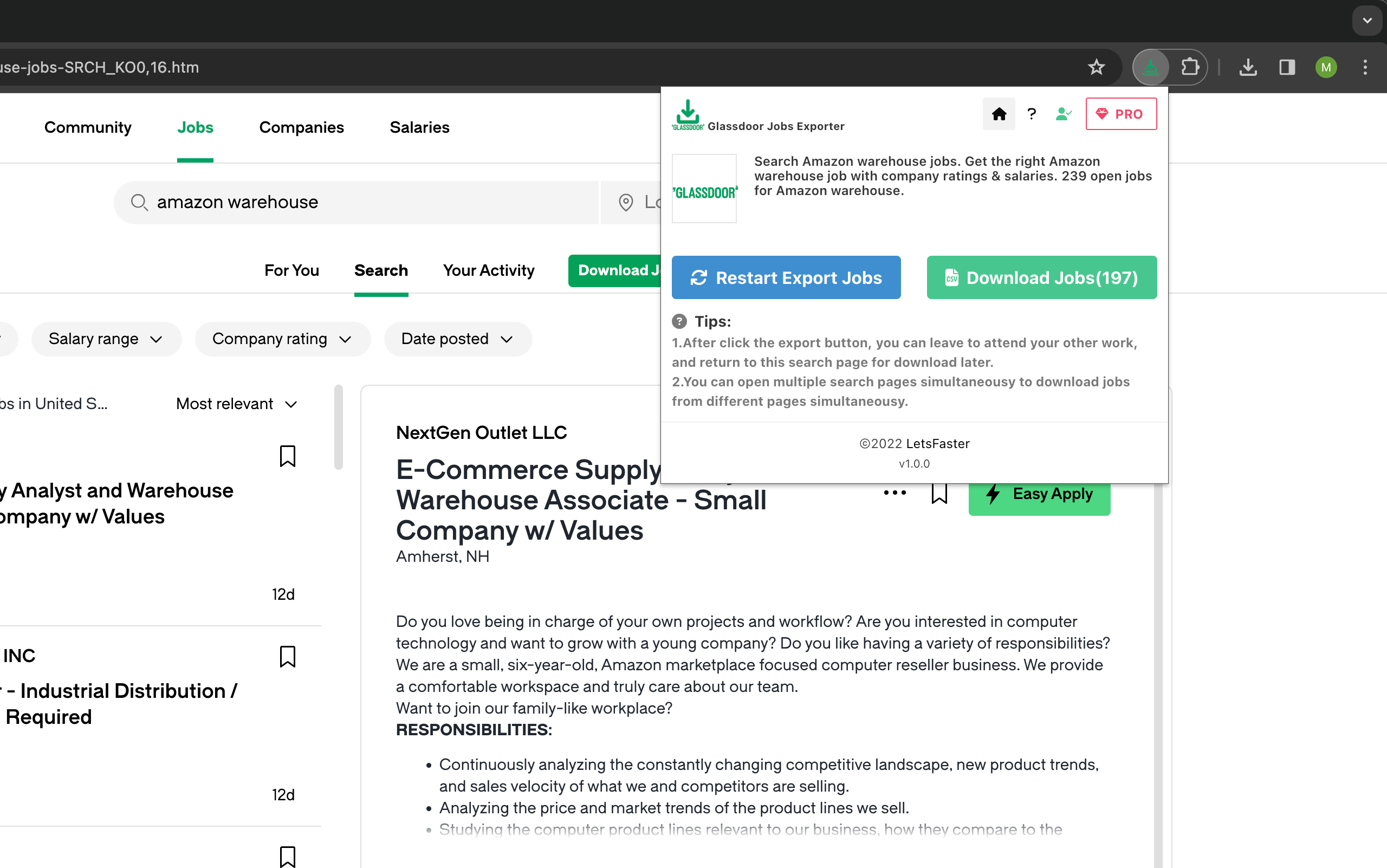Select the Search tab

point(381,270)
